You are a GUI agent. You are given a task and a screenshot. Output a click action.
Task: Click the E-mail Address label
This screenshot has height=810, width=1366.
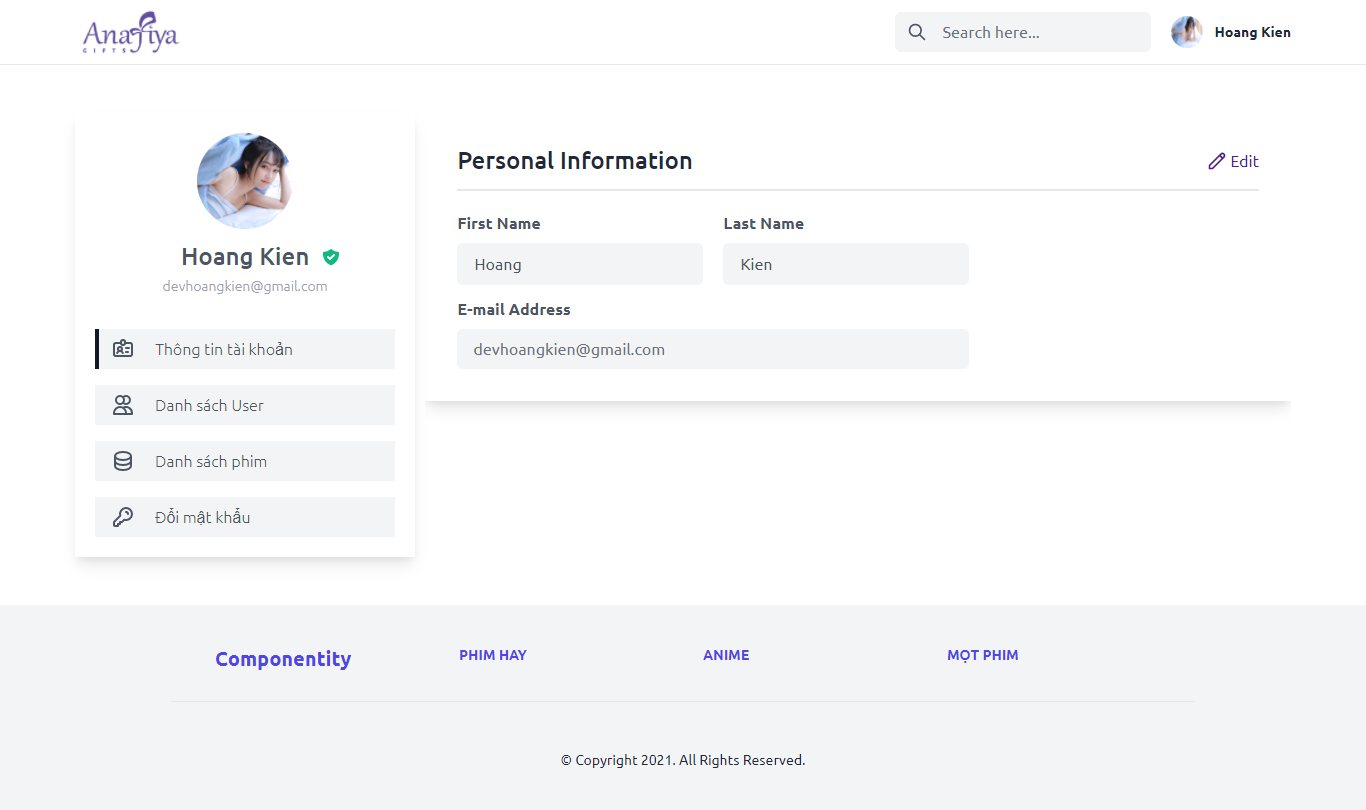pos(514,310)
